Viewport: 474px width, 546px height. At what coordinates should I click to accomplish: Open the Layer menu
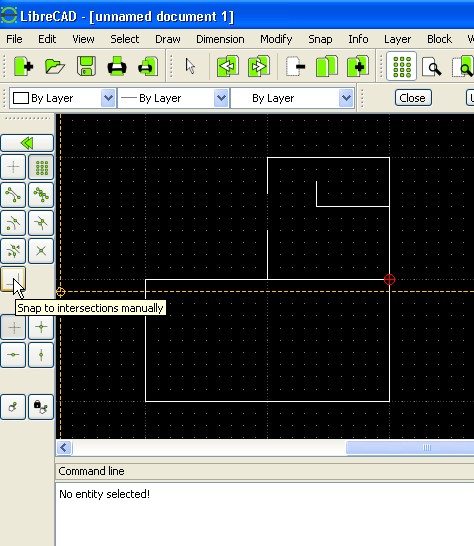397,39
